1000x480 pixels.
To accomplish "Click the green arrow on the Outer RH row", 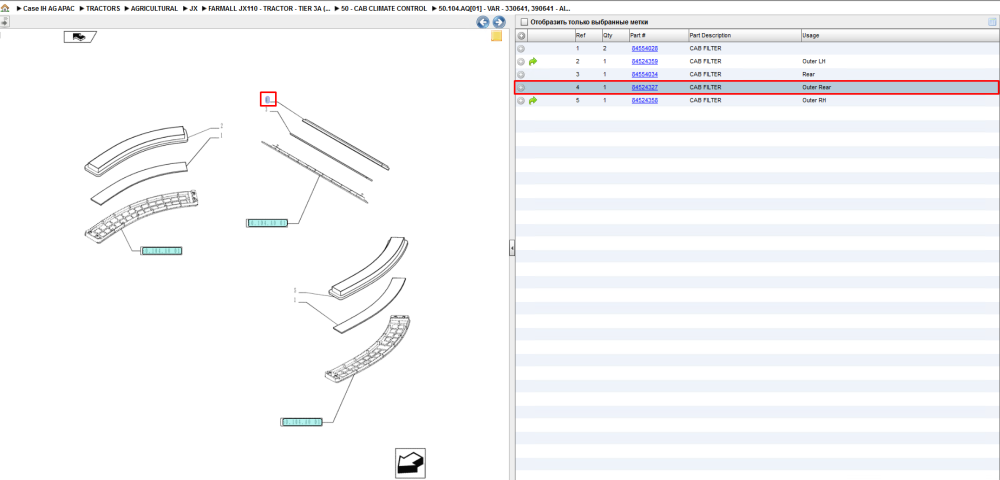I will 533,101.
